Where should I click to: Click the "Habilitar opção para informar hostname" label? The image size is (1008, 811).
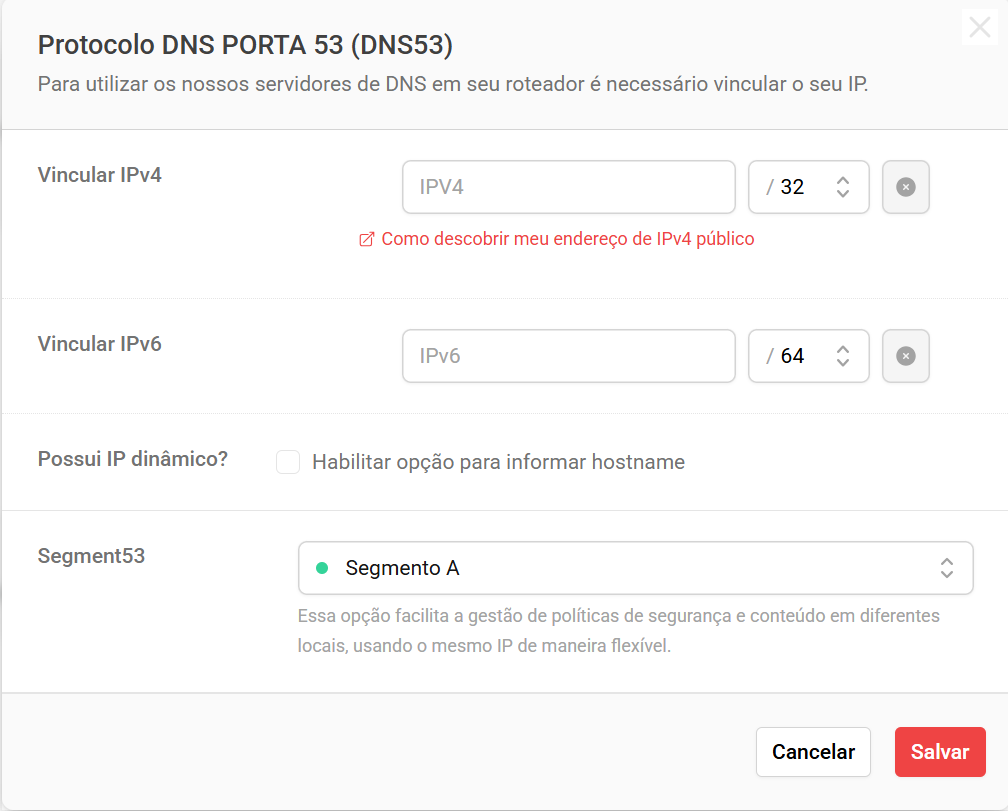[x=498, y=462]
